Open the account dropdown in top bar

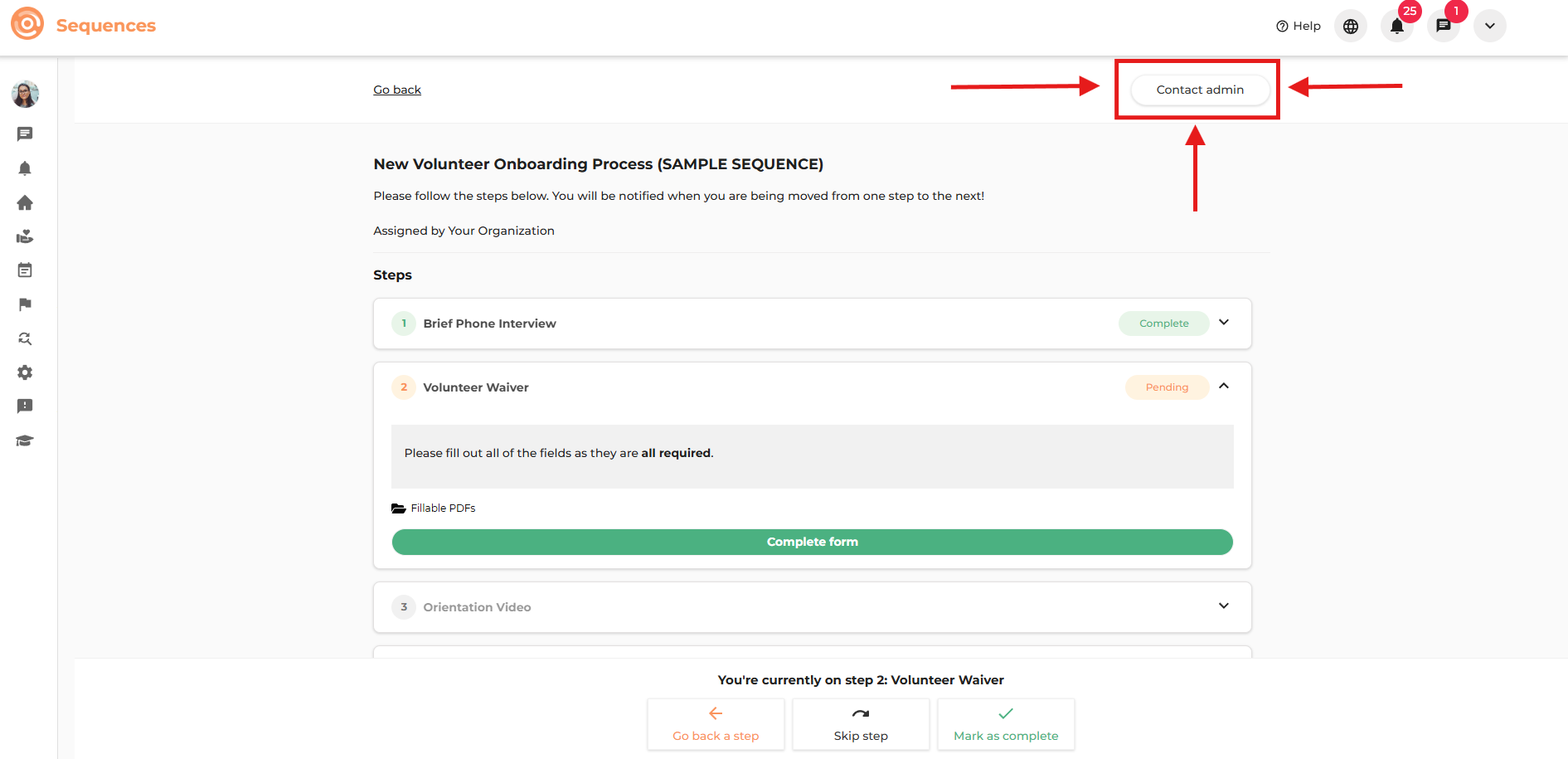pyautogui.click(x=1489, y=27)
